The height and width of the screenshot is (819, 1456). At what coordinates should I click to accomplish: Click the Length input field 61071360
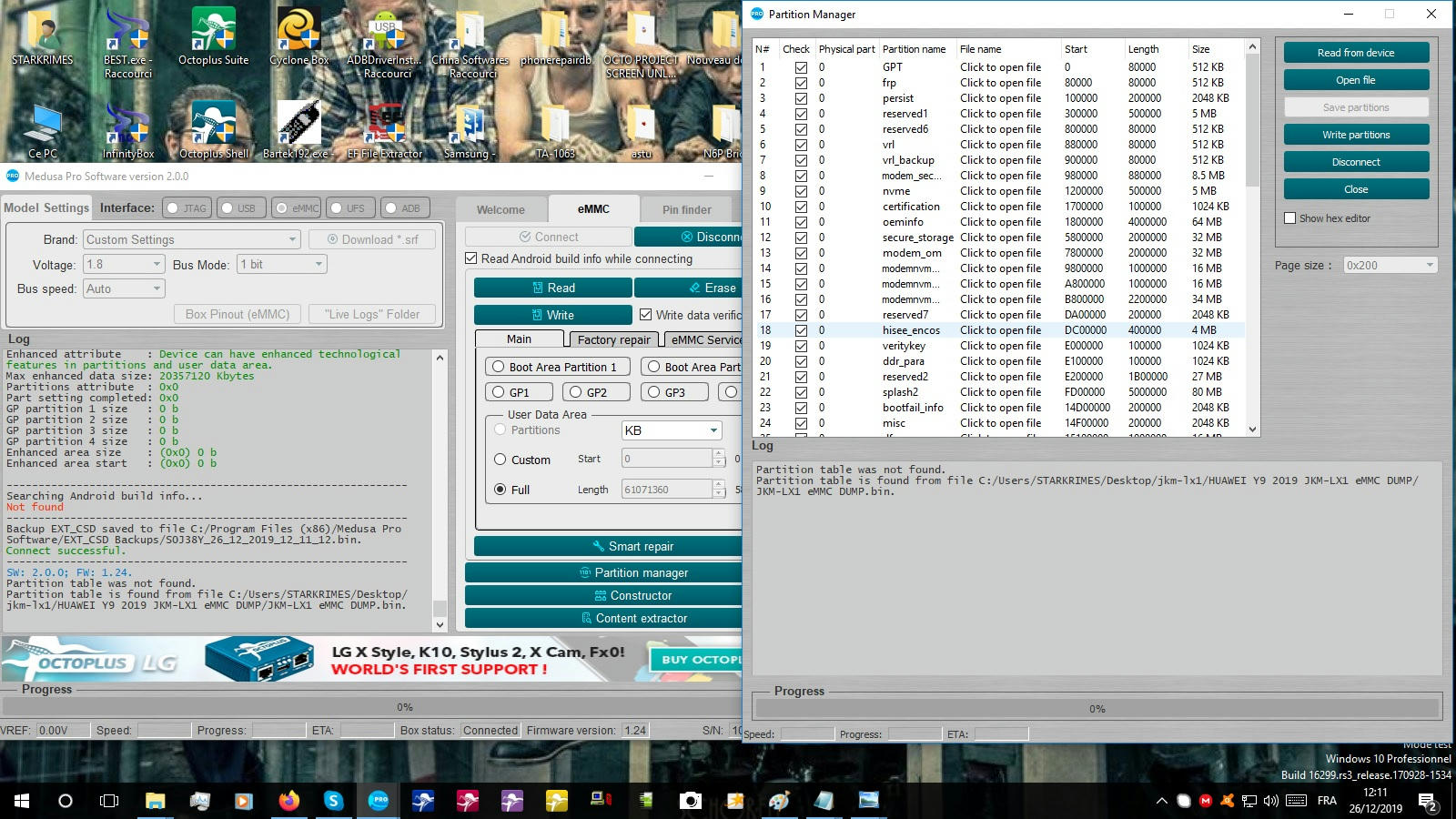666,490
